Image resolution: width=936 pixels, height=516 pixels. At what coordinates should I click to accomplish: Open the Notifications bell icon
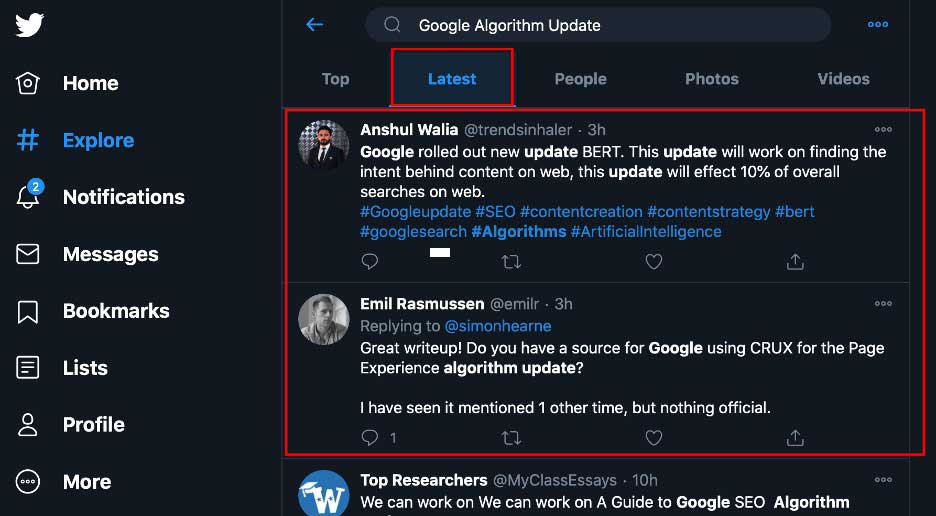click(x=28, y=195)
